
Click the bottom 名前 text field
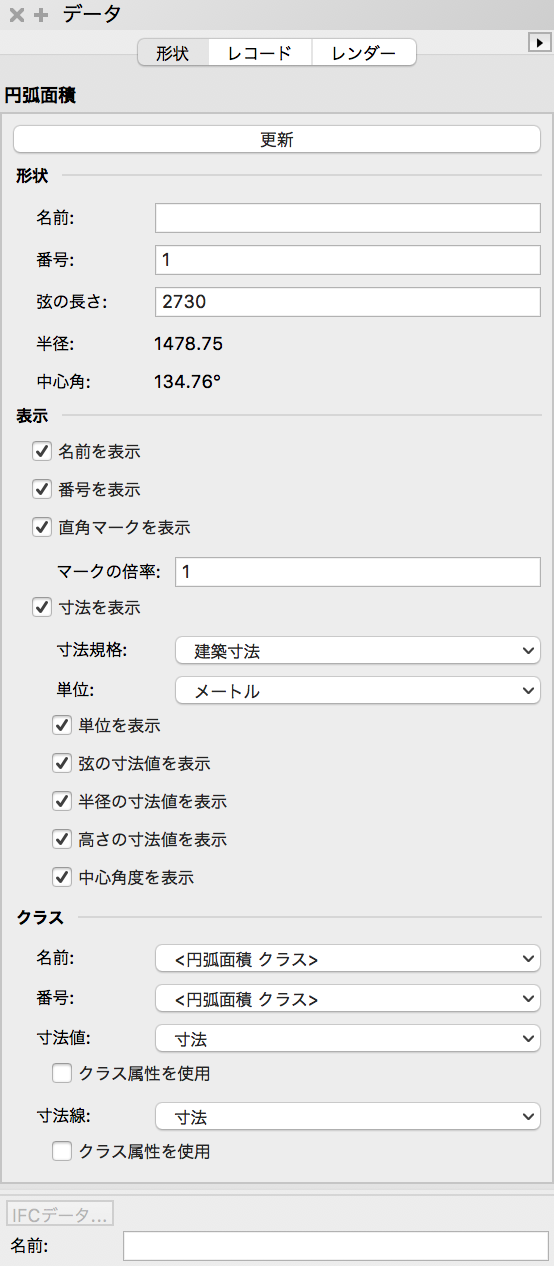336,1246
